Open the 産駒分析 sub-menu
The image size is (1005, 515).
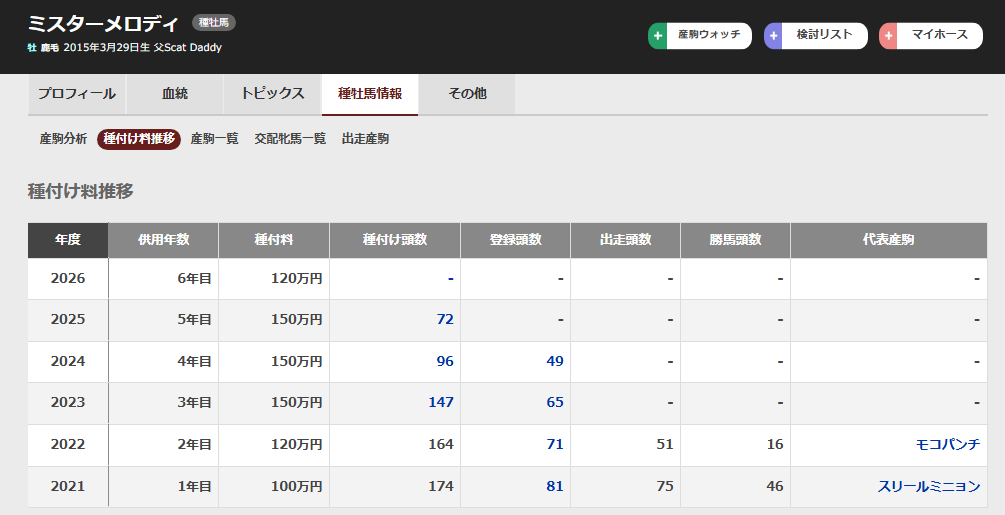(63, 139)
